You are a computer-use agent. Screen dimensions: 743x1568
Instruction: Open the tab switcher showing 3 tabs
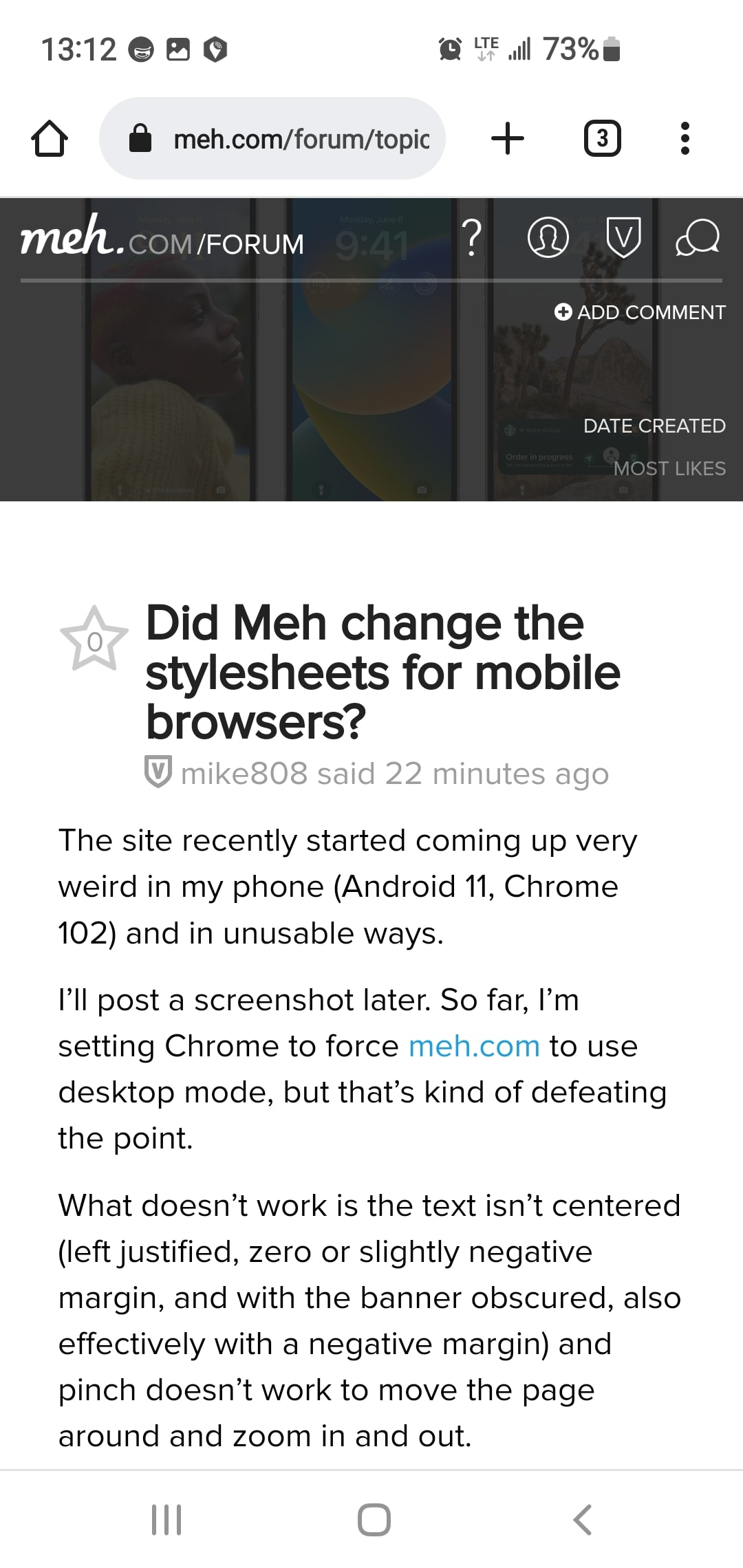coord(602,138)
